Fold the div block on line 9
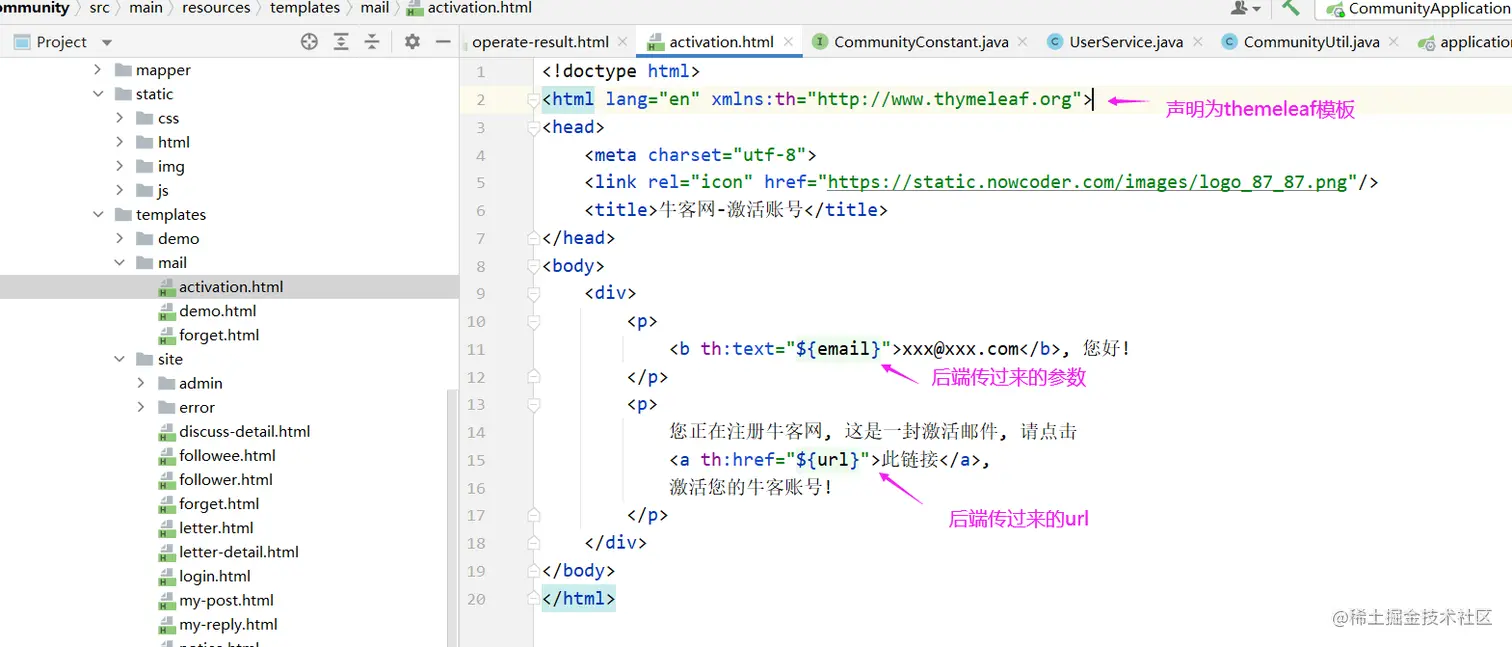This screenshot has height=647, width=1512. coord(533,294)
